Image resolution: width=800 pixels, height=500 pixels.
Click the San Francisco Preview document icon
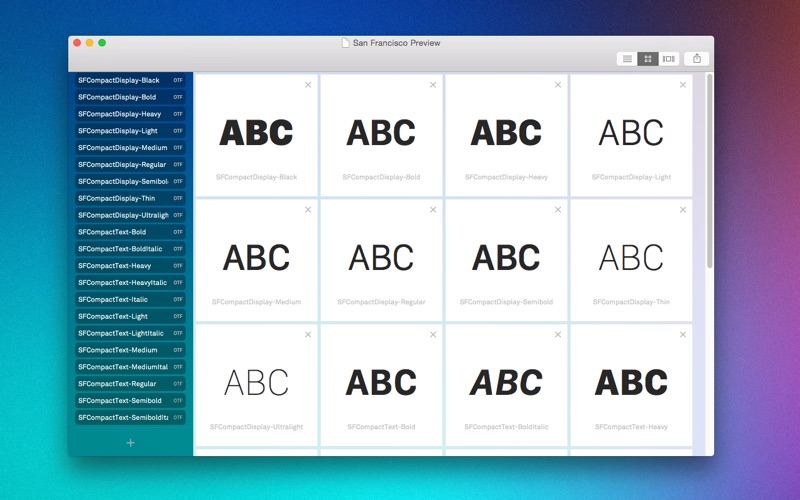tap(346, 43)
